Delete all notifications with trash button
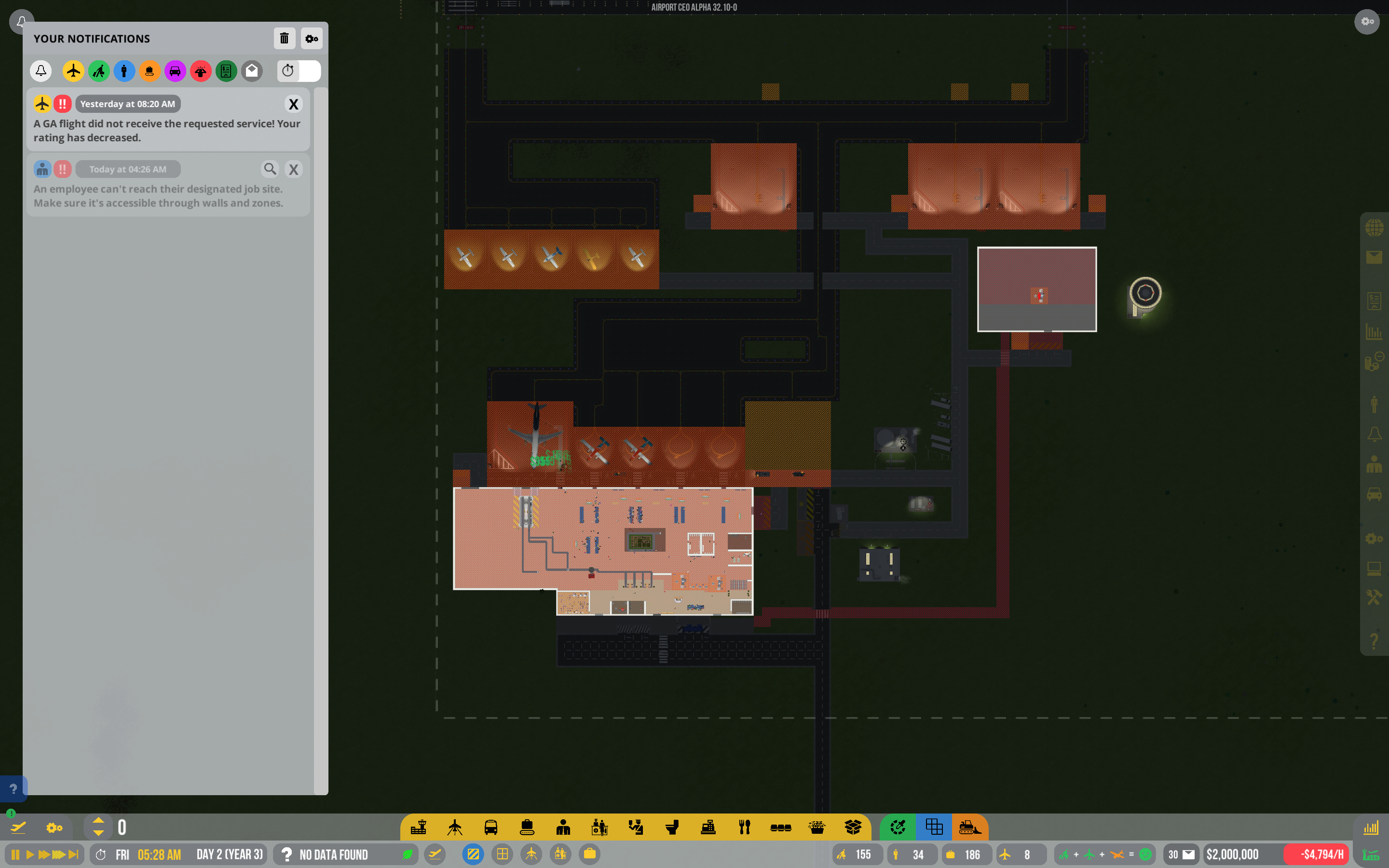 (284, 39)
